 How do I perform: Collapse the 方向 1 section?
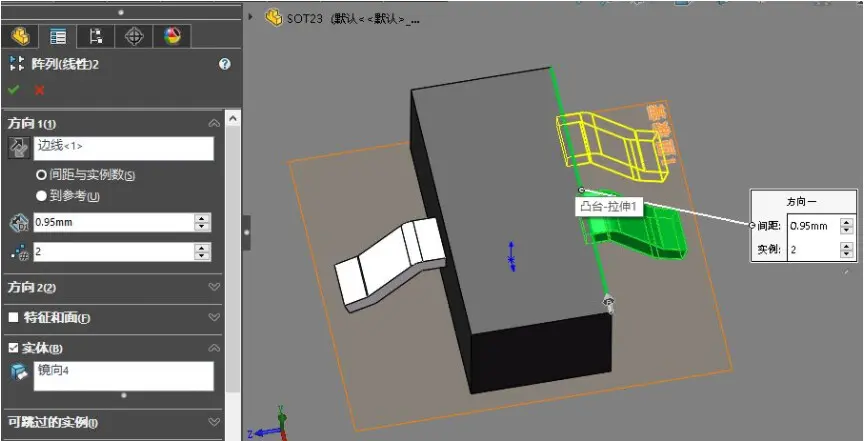214,123
